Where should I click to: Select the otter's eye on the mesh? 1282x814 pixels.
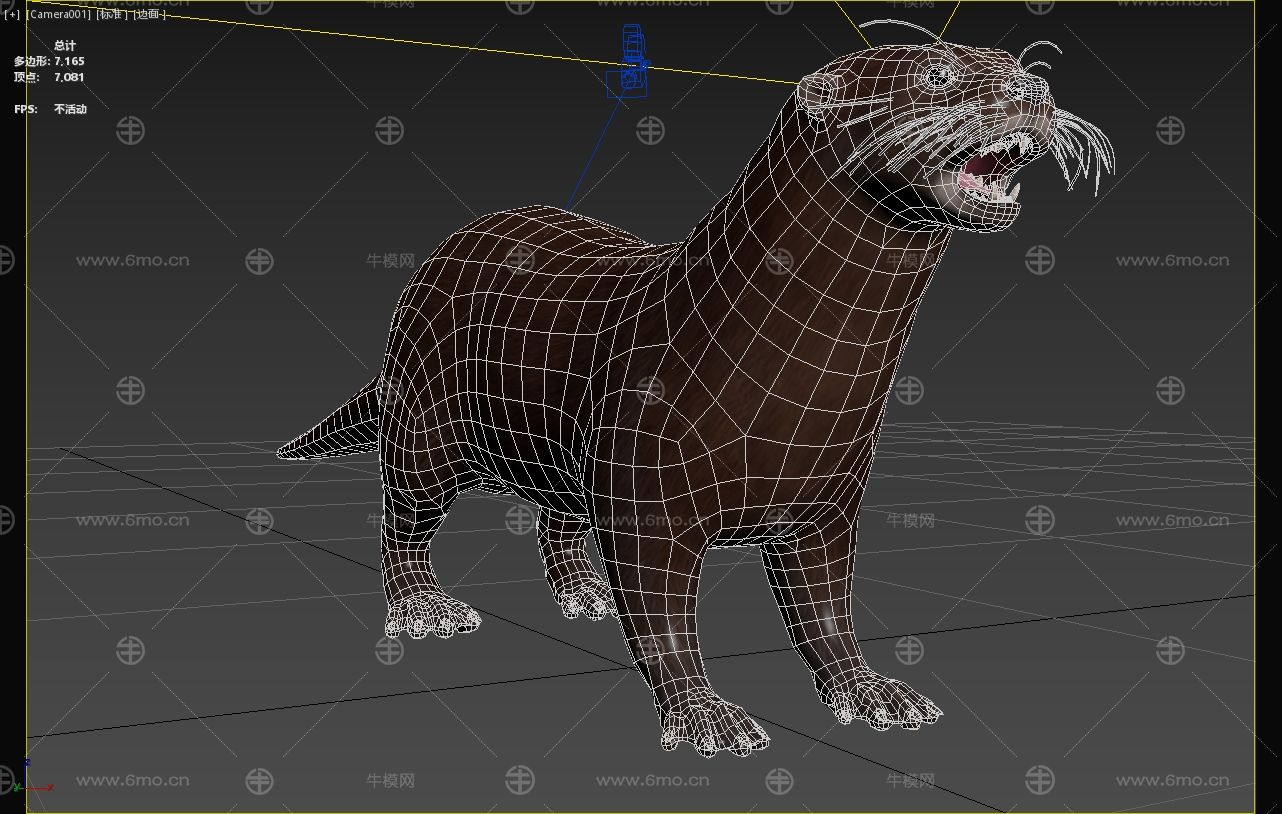937,76
